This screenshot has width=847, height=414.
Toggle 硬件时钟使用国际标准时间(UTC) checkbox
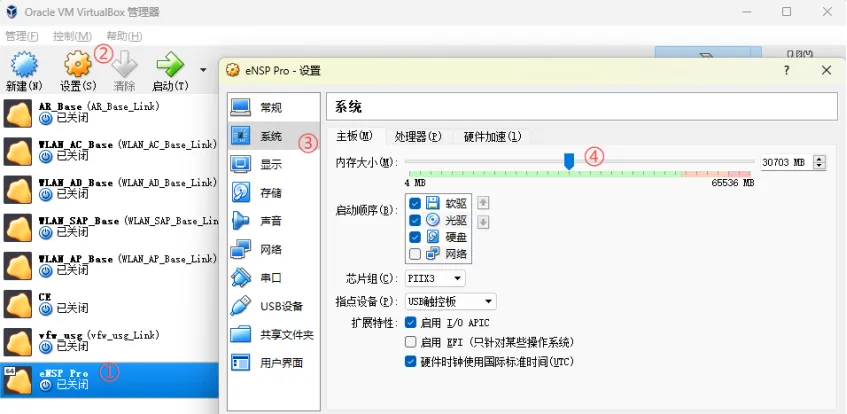point(411,361)
